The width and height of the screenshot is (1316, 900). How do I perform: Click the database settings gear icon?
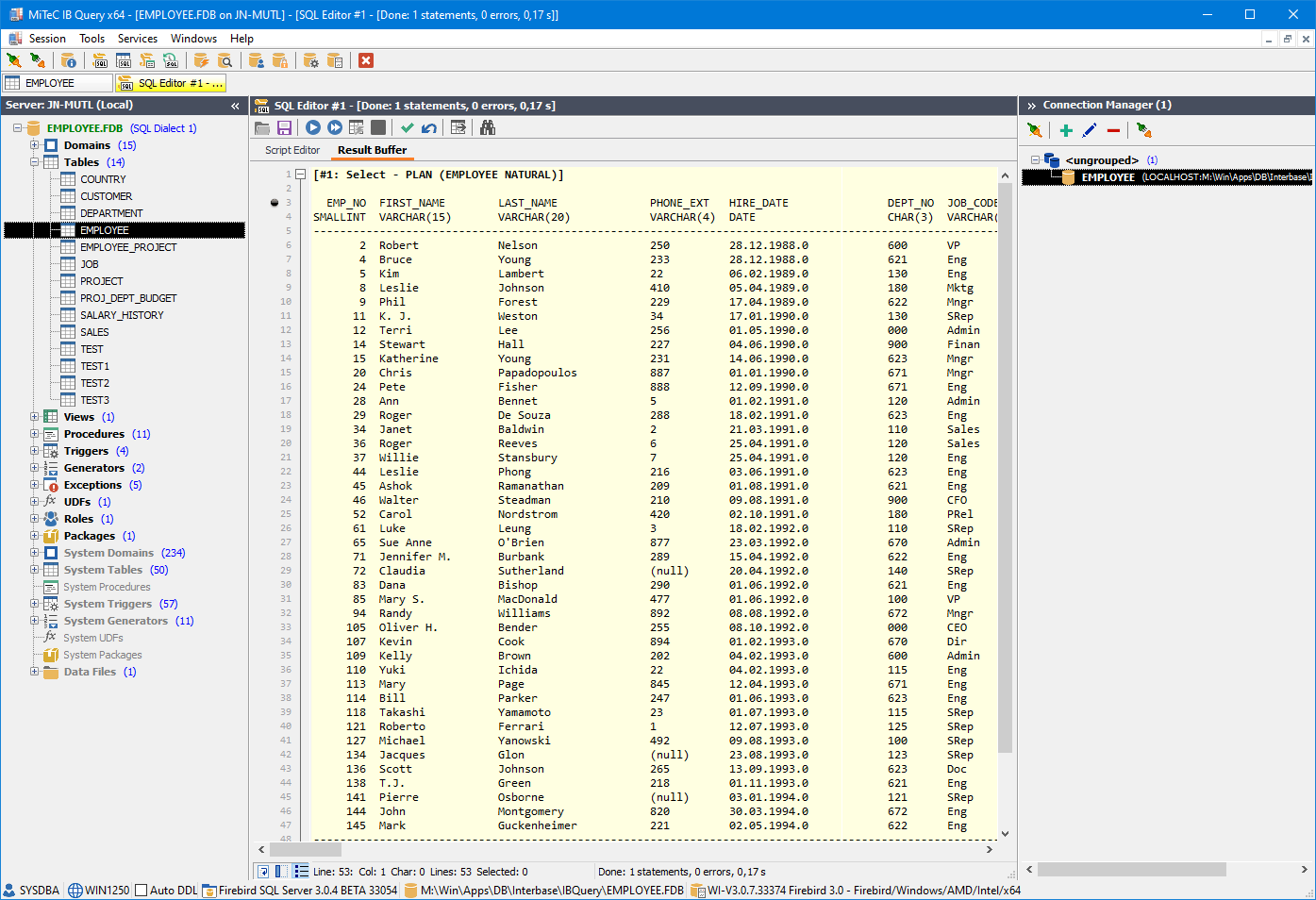tap(310, 60)
